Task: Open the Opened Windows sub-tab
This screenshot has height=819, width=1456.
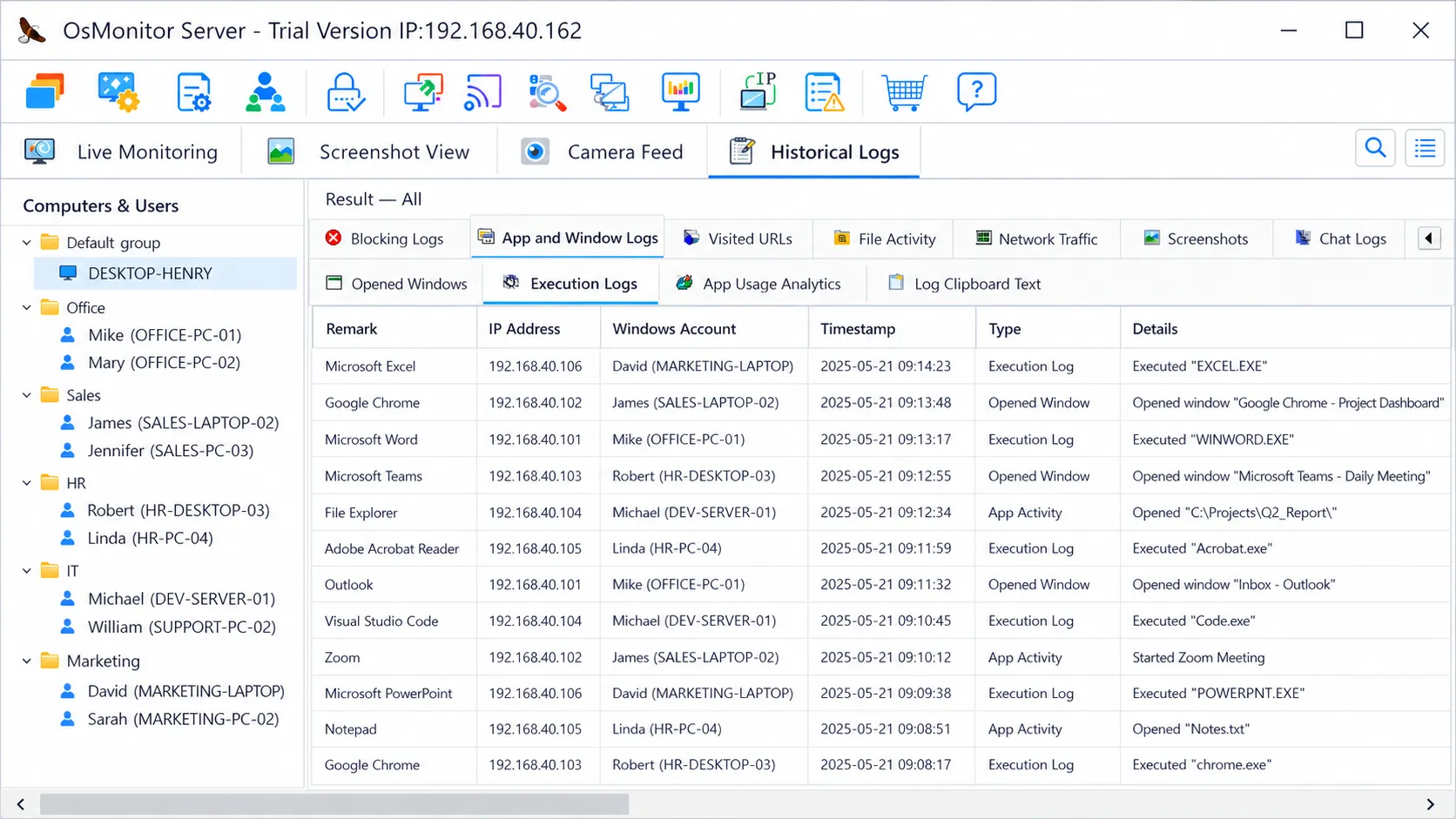Action: tap(396, 284)
